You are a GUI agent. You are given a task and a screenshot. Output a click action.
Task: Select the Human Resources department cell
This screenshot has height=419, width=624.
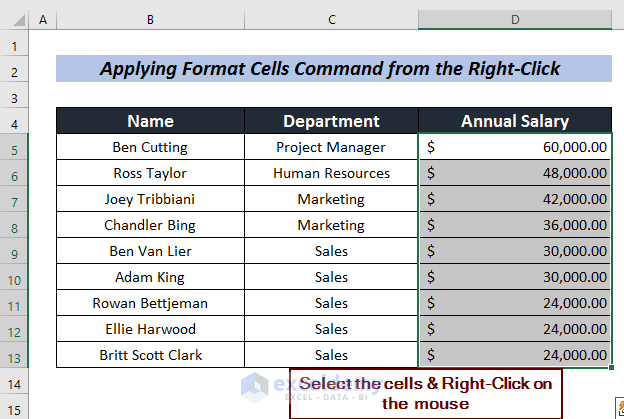tap(331, 173)
